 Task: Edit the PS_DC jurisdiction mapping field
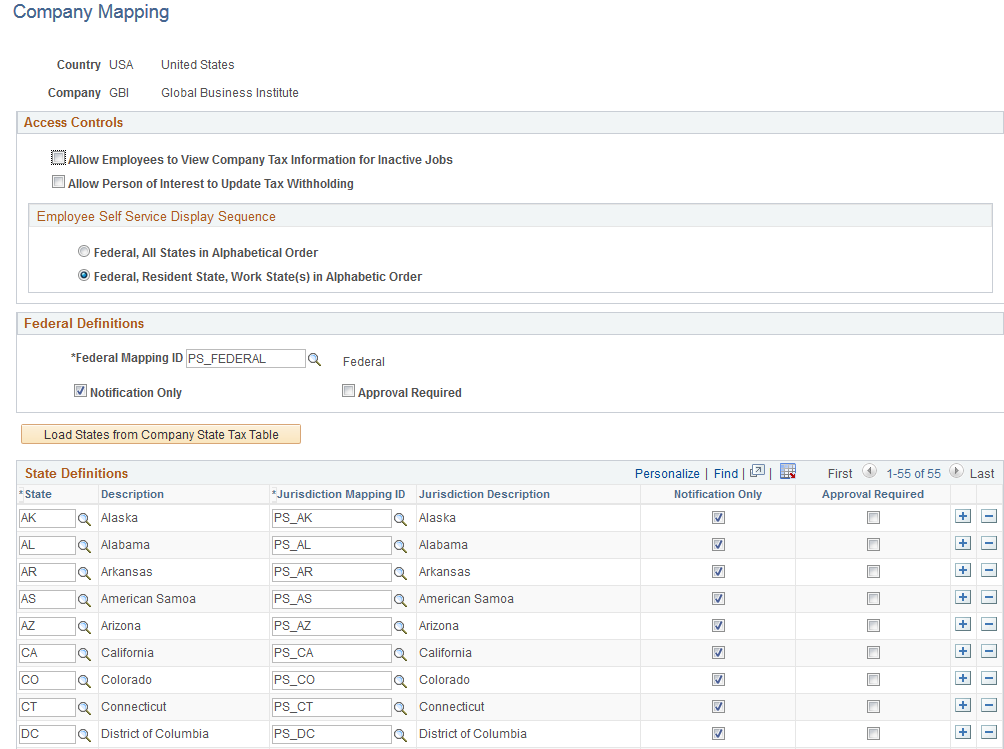coord(332,734)
